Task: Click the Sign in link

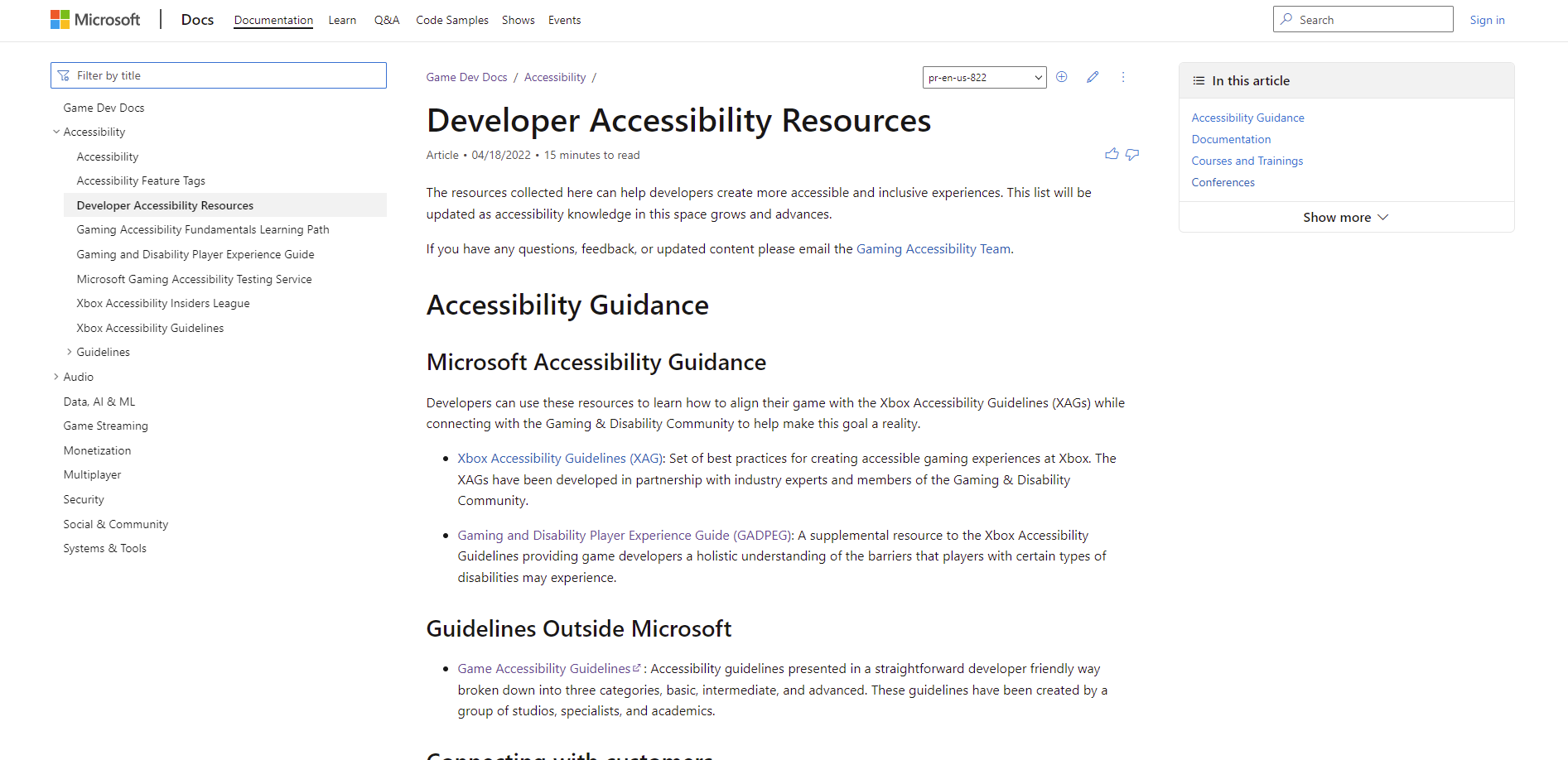Action: (1487, 20)
